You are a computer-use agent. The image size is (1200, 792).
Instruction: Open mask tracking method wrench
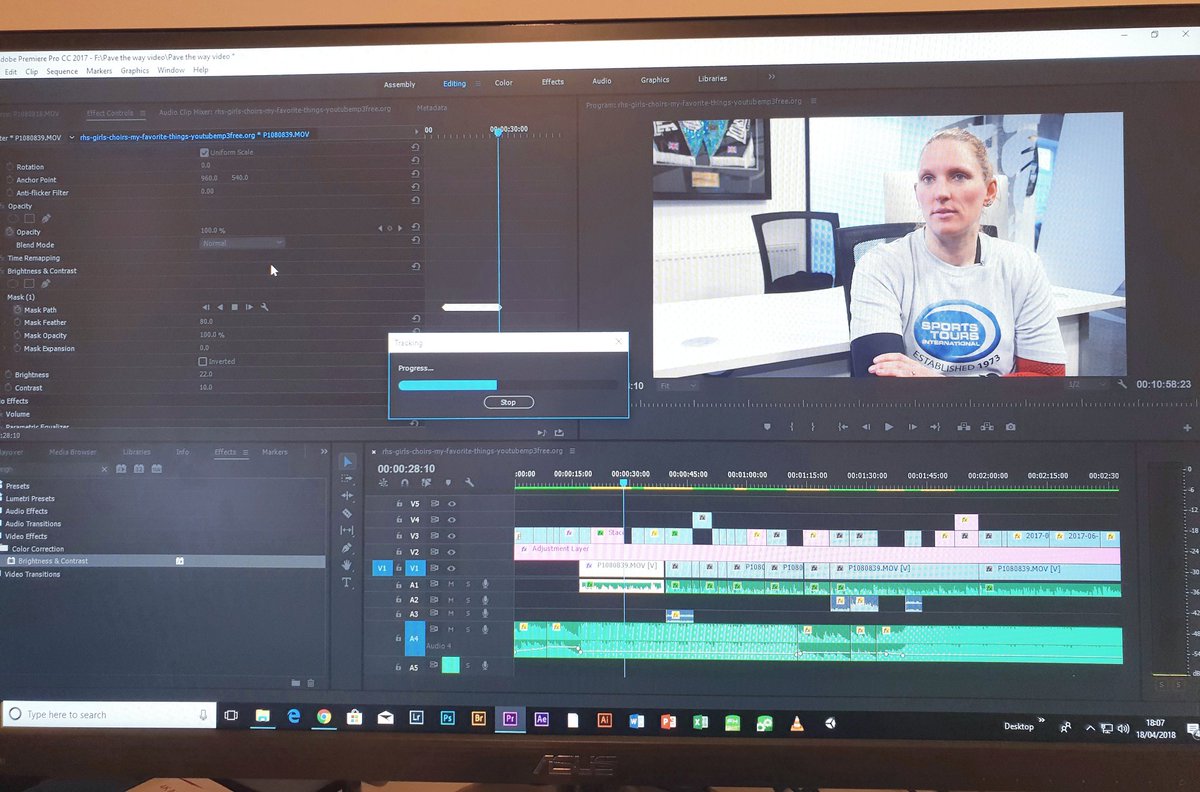[265, 308]
